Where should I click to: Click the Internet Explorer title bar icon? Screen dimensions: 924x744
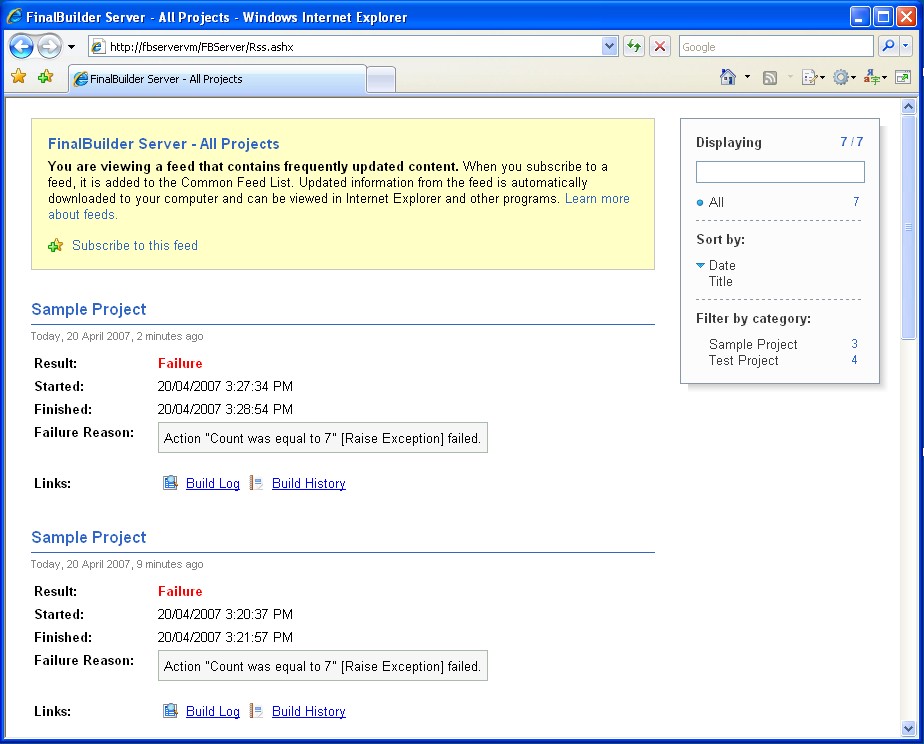pyautogui.click(x=14, y=16)
